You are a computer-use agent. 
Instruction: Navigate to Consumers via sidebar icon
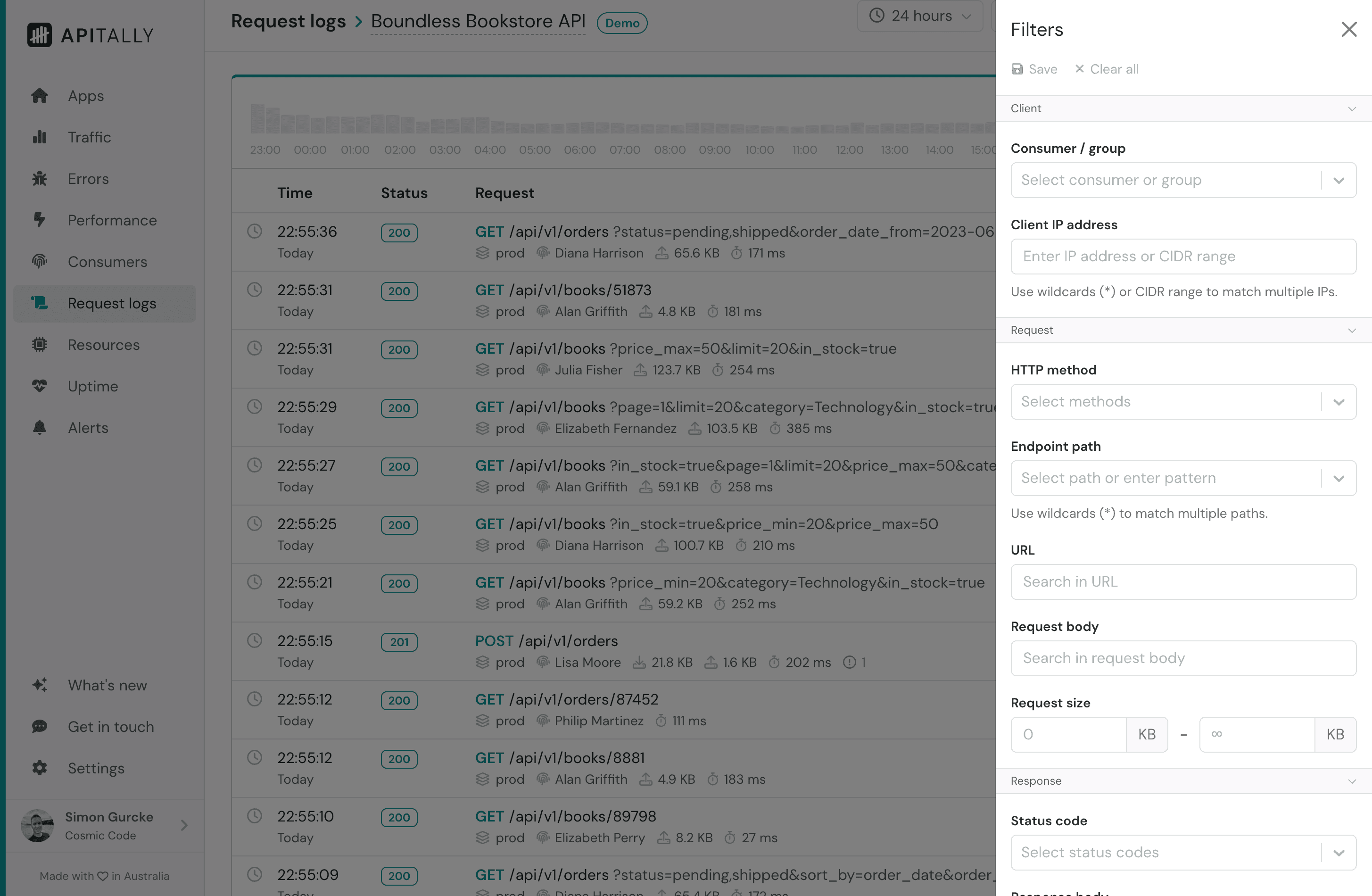click(39, 262)
